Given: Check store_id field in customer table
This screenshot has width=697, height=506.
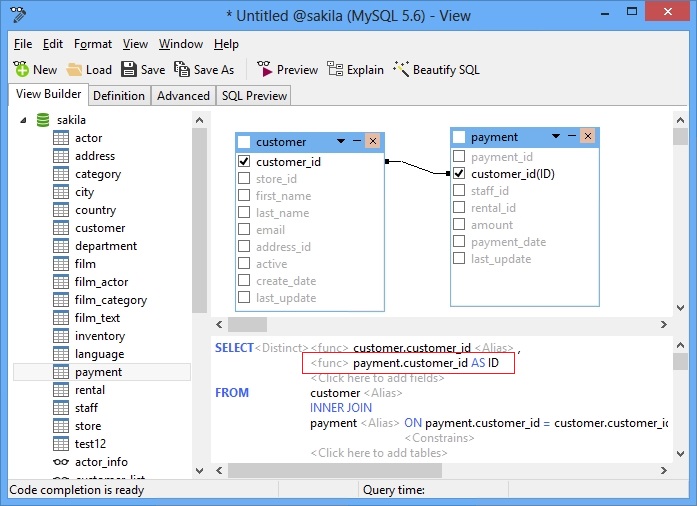Looking at the screenshot, I should (x=244, y=178).
